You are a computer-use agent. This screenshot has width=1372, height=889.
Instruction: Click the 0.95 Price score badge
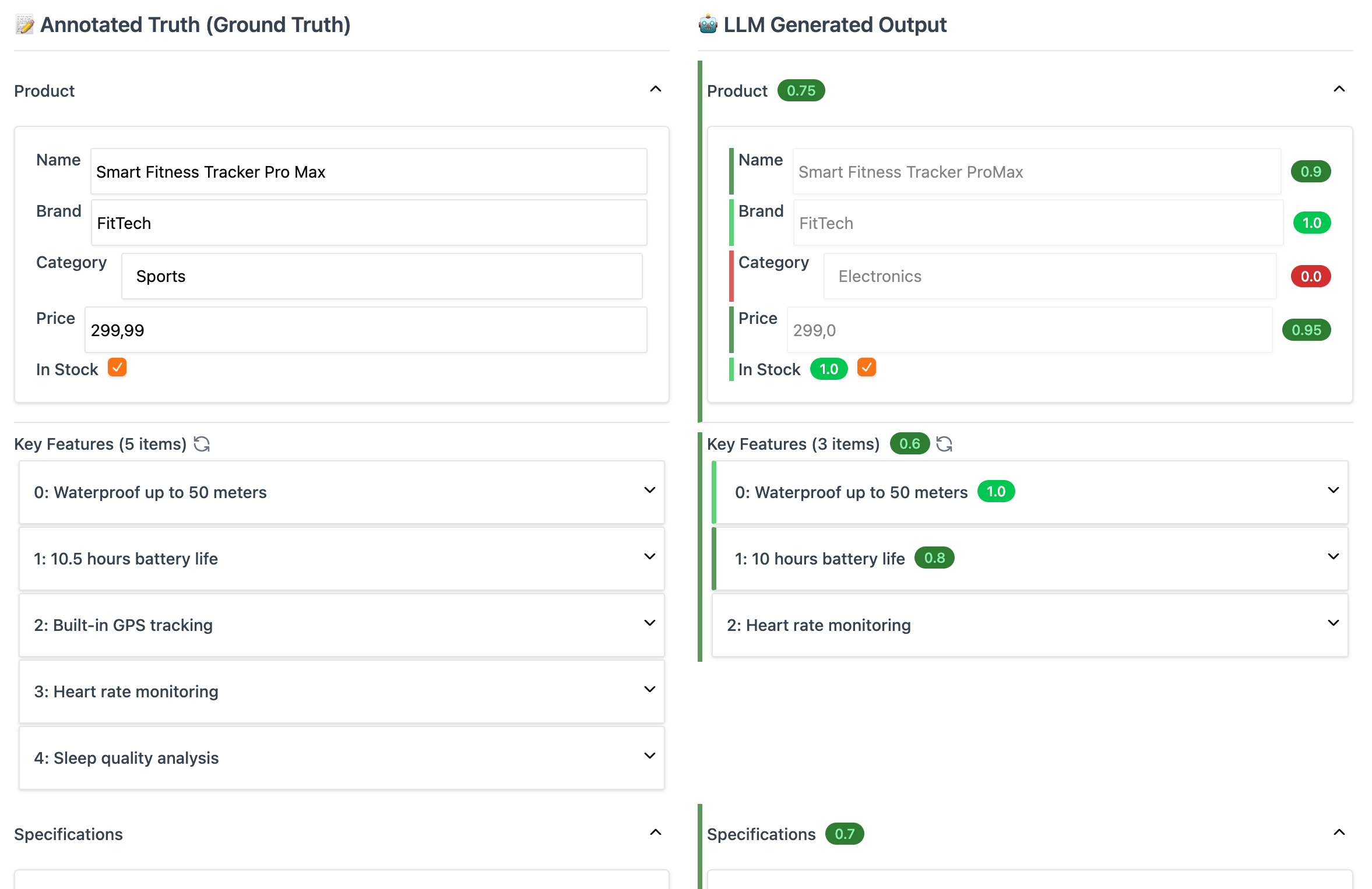[1306, 330]
